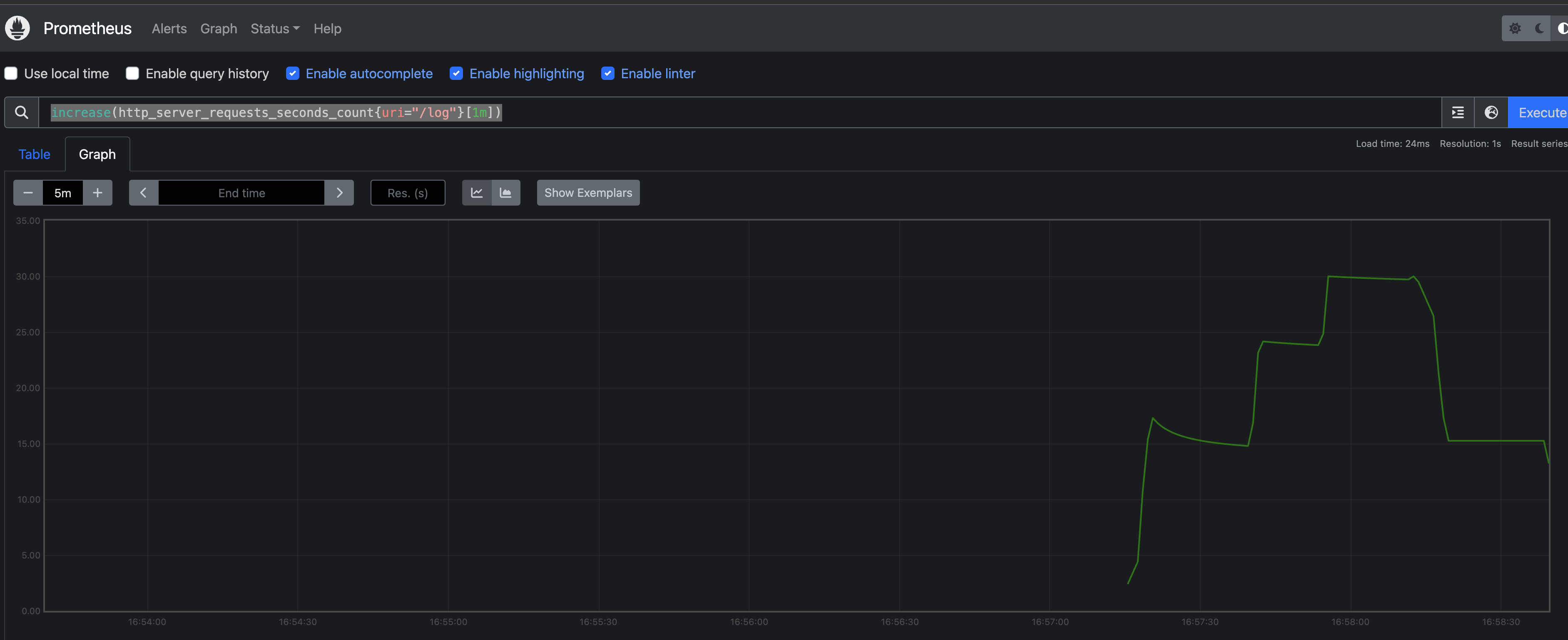
Task: Switch to the light theme sun icon
Action: tap(1515, 29)
